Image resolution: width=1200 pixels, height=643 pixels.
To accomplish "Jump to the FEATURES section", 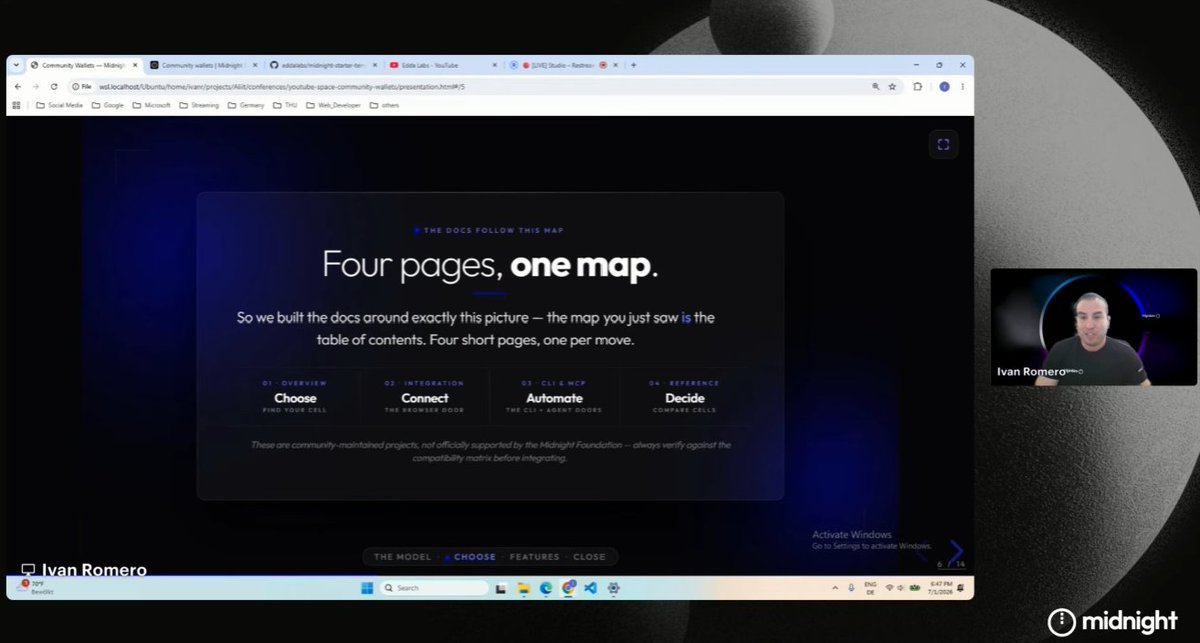I will 534,557.
